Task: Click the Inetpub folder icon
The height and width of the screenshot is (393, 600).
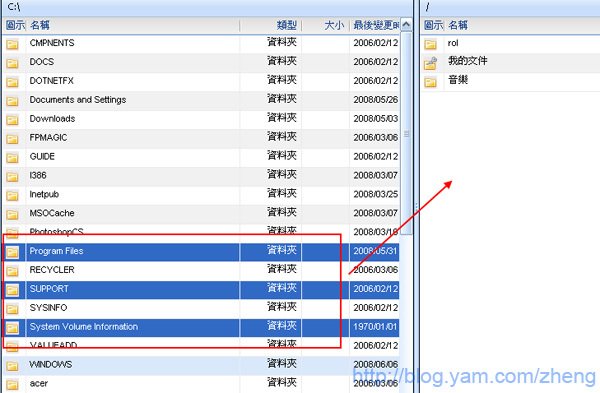Action: [x=12, y=196]
